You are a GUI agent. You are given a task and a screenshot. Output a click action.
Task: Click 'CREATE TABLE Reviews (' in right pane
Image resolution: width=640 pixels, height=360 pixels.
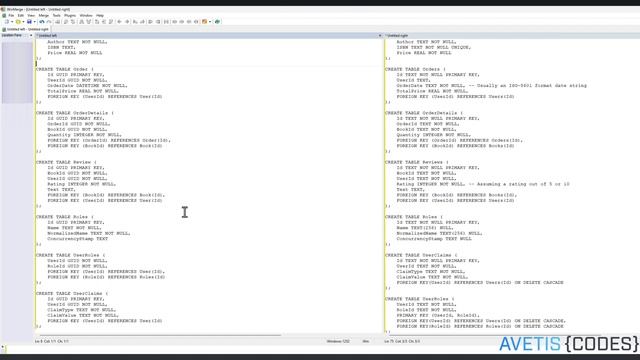click(x=417, y=162)
